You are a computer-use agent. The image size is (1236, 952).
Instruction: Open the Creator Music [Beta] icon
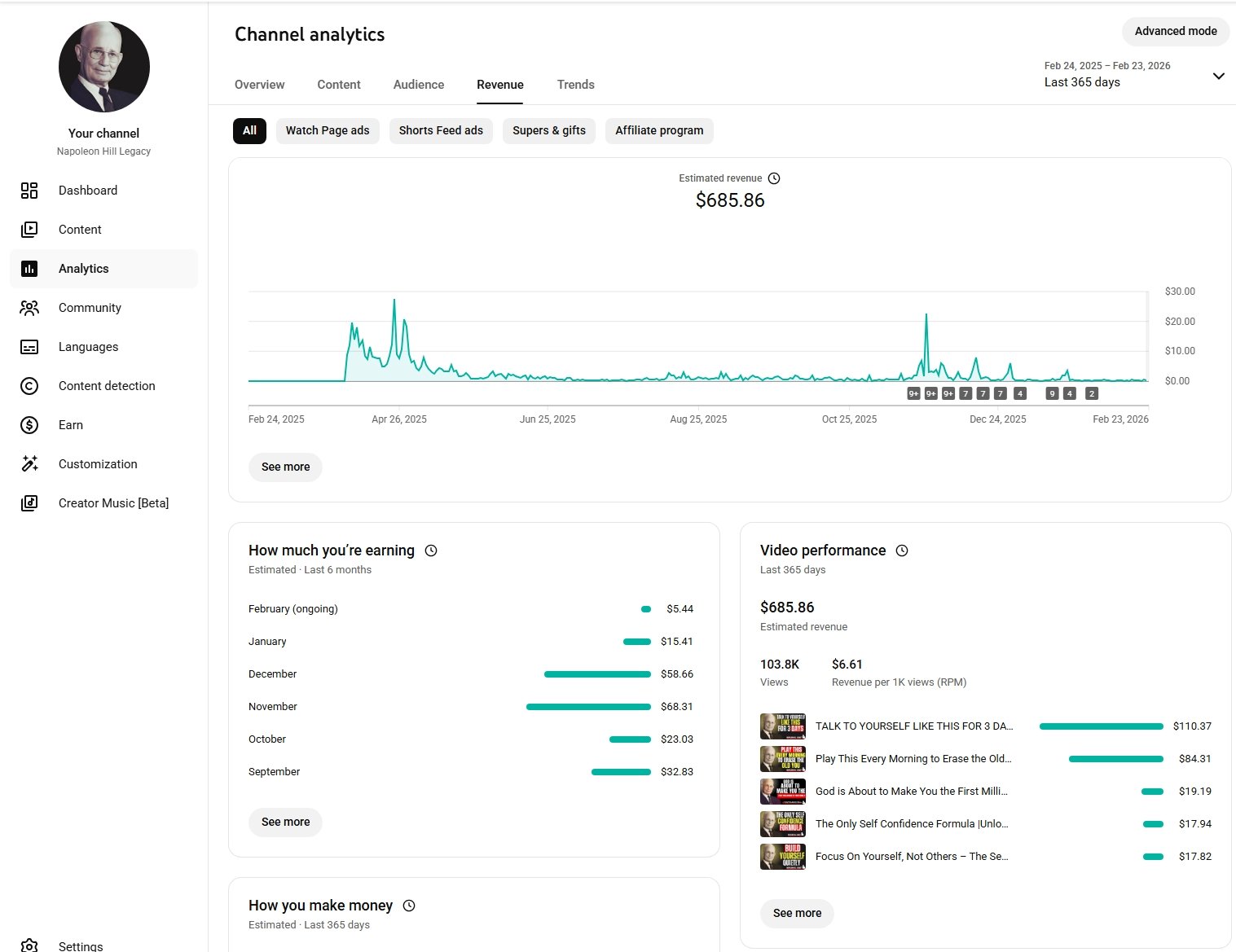[29, 503]
